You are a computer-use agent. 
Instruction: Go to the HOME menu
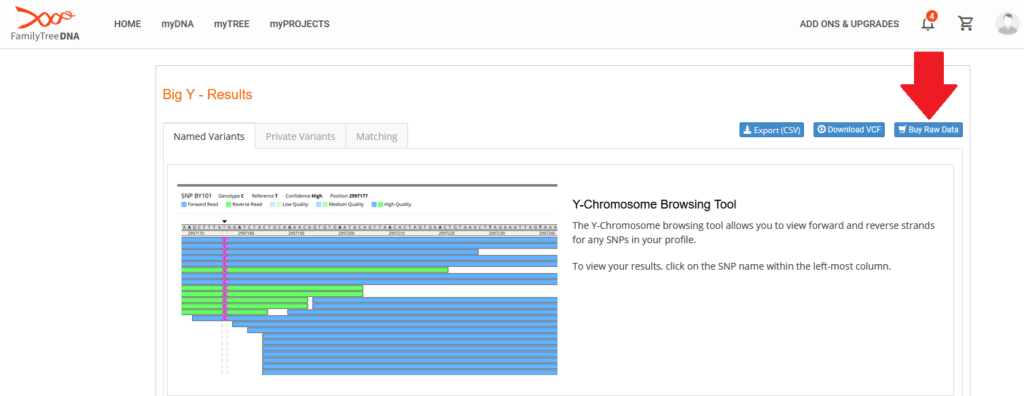[x=127, y=24]
